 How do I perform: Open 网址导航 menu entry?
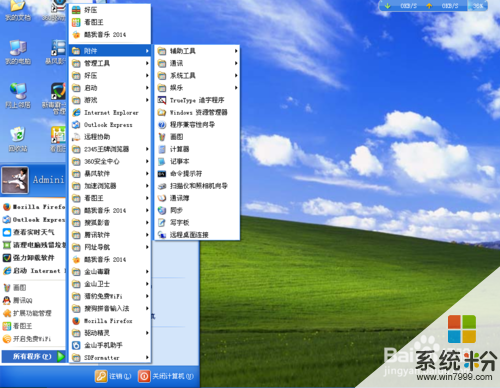click(x=110, y=247)
